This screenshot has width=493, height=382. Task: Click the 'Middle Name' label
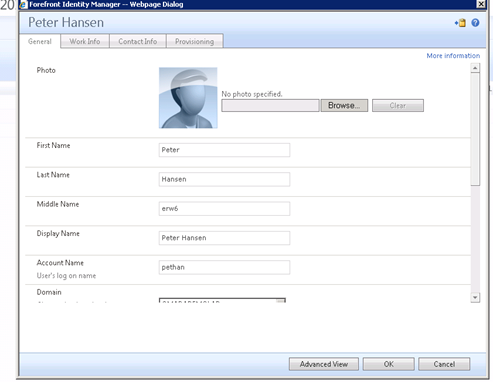point(58,204)
